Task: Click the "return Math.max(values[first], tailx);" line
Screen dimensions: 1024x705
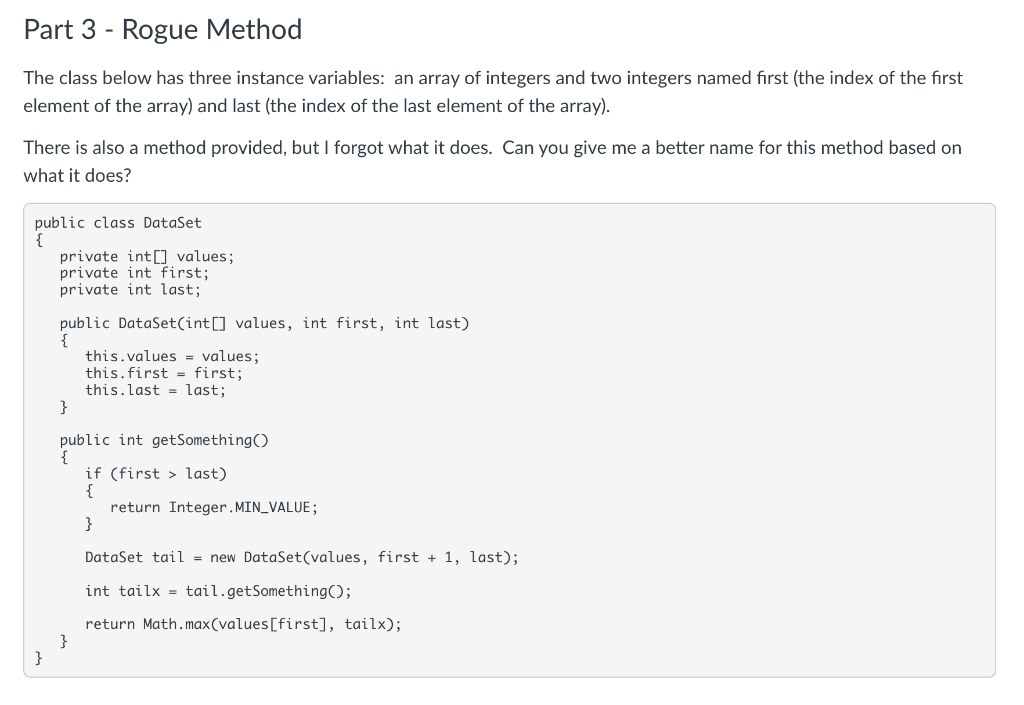Action: [244, 624]
